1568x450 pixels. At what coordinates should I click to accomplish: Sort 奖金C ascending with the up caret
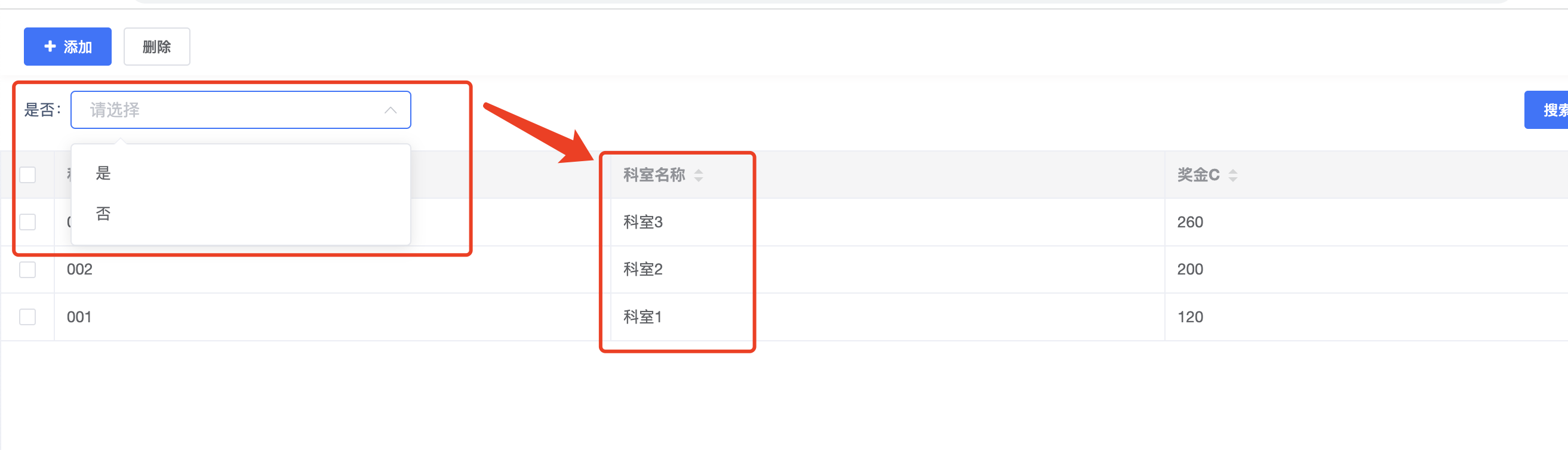[x=1232, y=171]
